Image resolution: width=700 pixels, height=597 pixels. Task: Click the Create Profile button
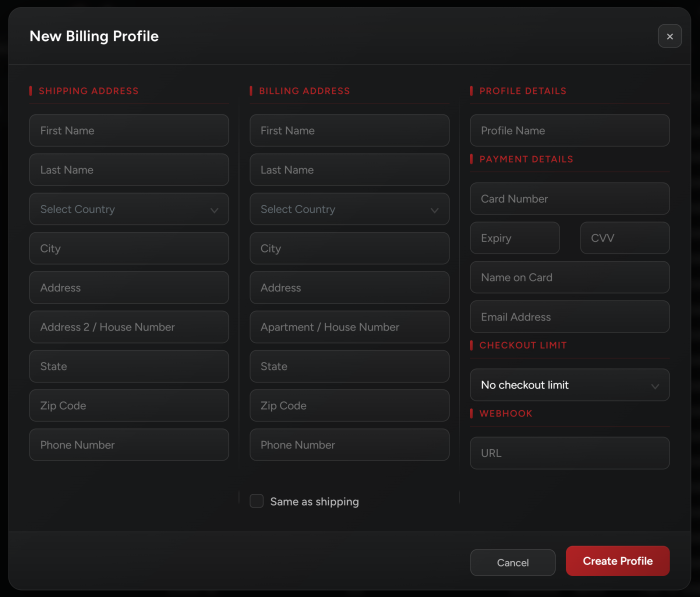coord(617,561)
